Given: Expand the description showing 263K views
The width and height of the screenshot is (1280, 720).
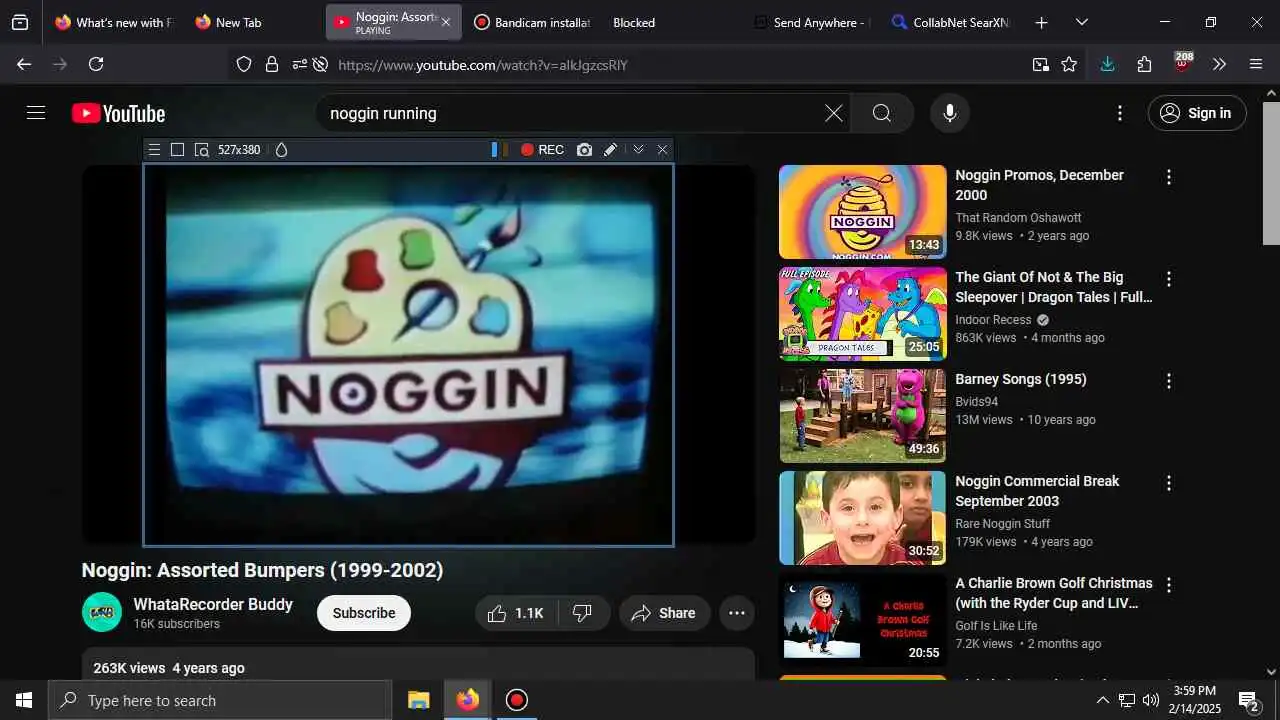Looking at the screenshot, I should click(418, 664).
